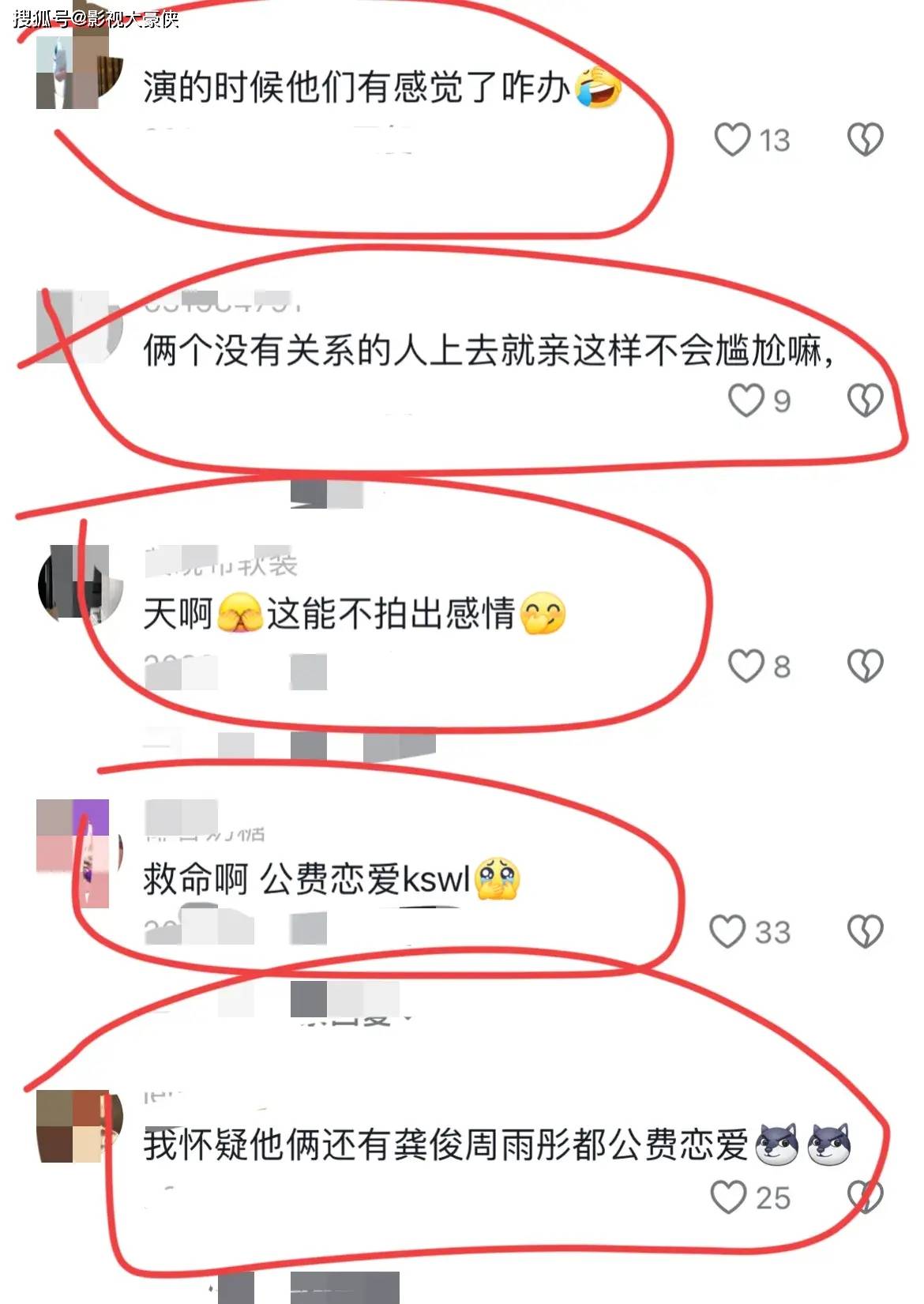The width and height of the screenshot is (924, 1304).
Task: Like the comment with 9 likes
Action: [x=746, y=400]
